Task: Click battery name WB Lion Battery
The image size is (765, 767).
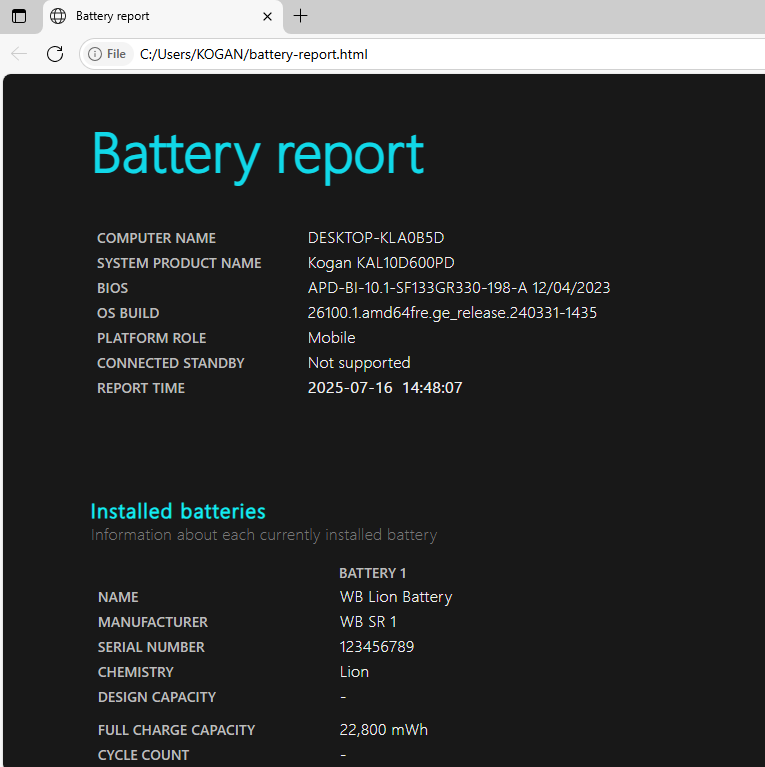Action: click(x=395, y=597)
